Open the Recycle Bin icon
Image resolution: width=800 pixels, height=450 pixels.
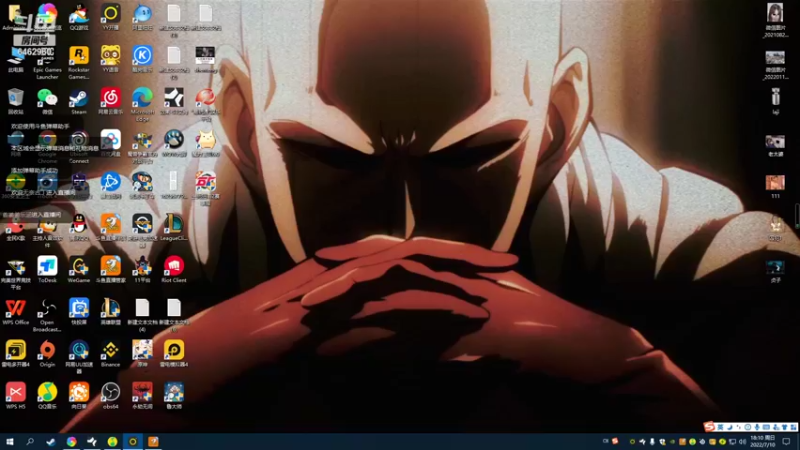coord(16,97)
